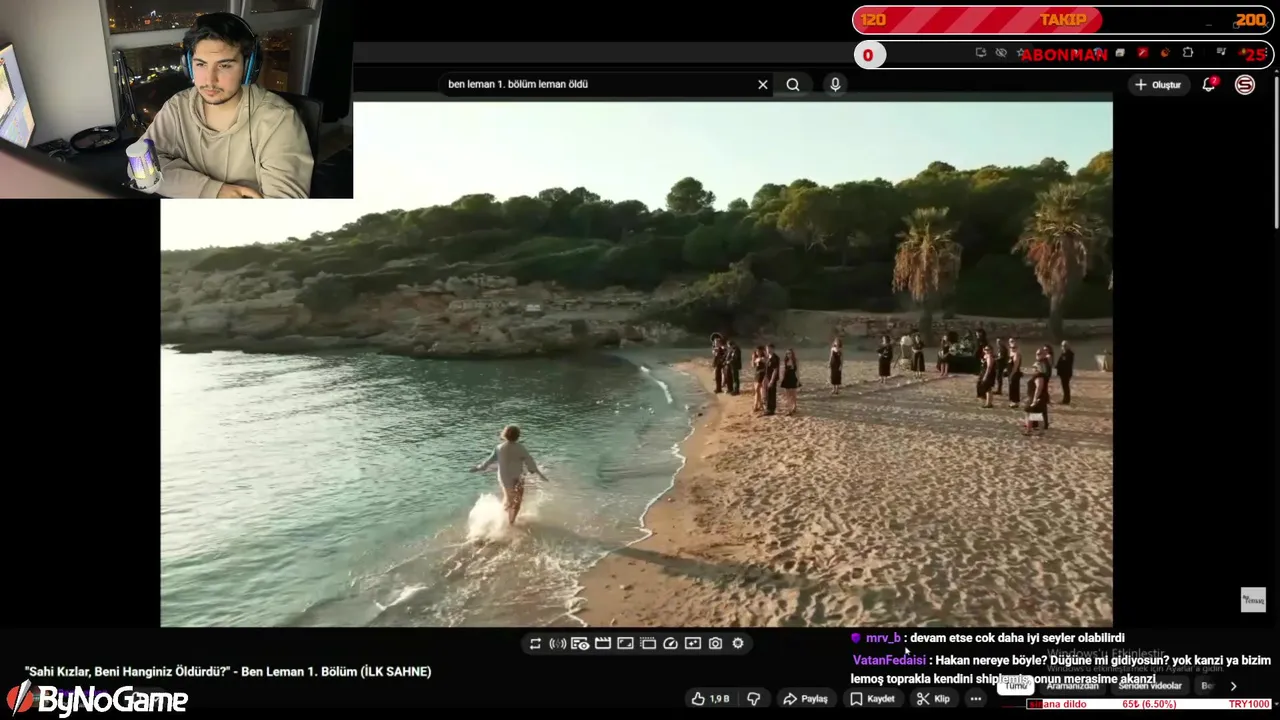
Task: Select the Senden videolar filter chip
Action: pyautogui.click(x=1150, y=686)
